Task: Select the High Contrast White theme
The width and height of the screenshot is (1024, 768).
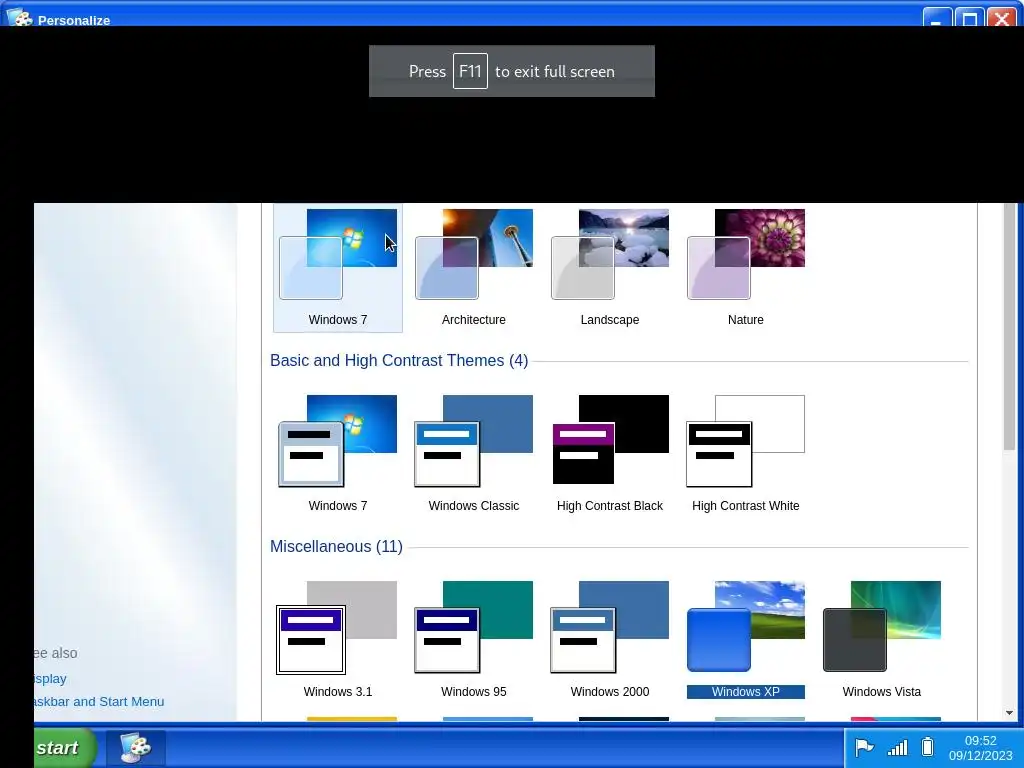Action: pyautogui.click(x=746, y=454)
